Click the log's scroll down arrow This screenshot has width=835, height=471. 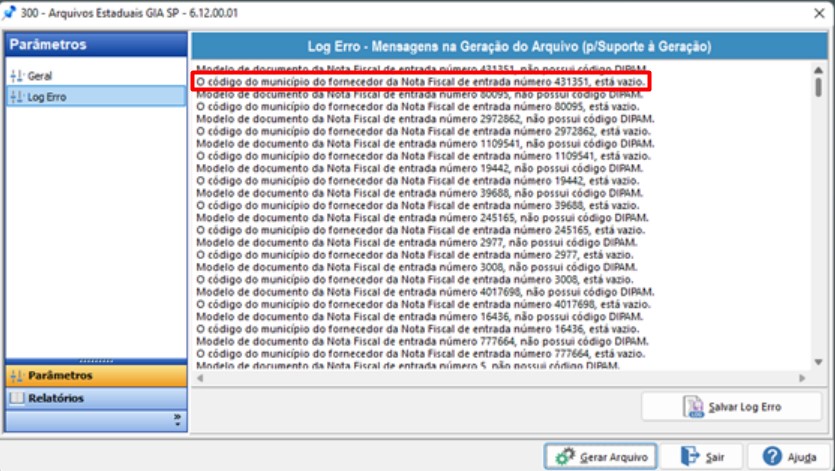(x=818, y=362)
